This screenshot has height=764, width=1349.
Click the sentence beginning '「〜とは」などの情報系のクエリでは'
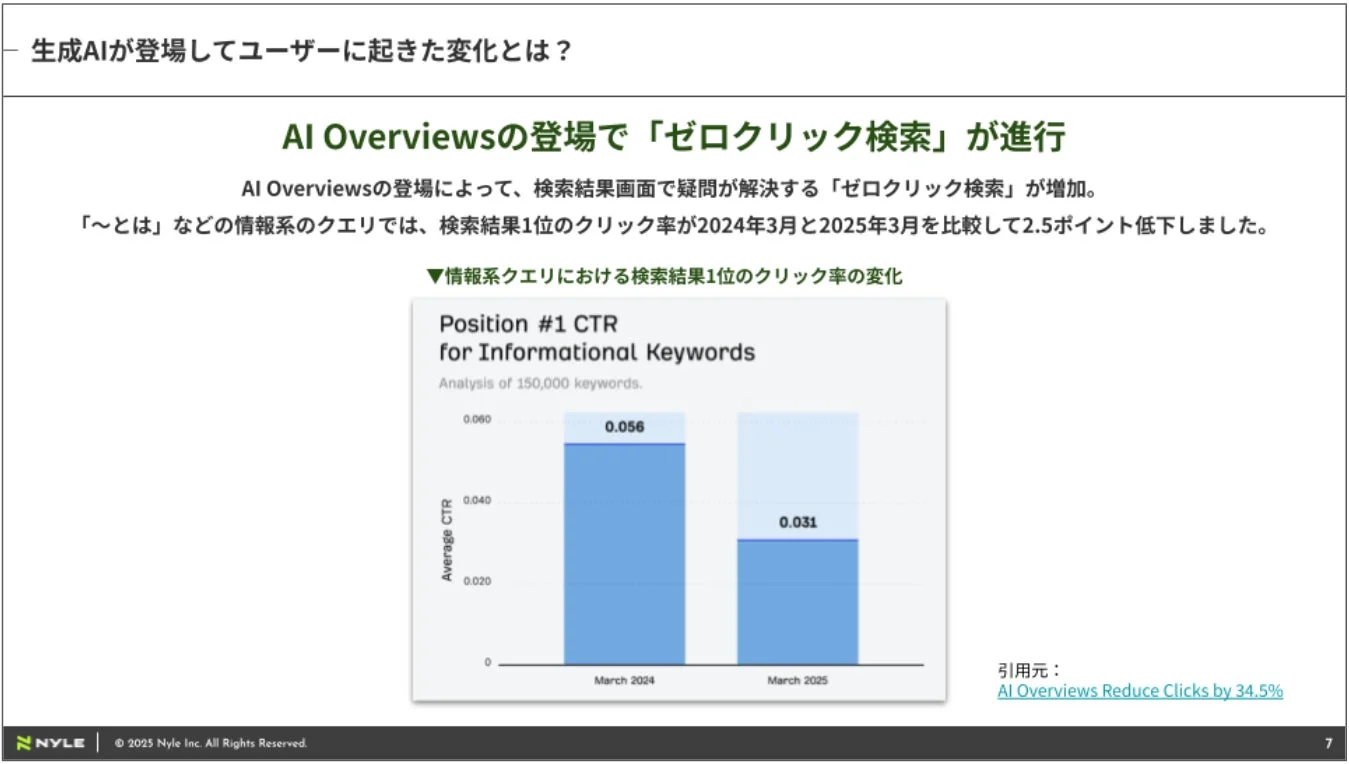point(674,226)
